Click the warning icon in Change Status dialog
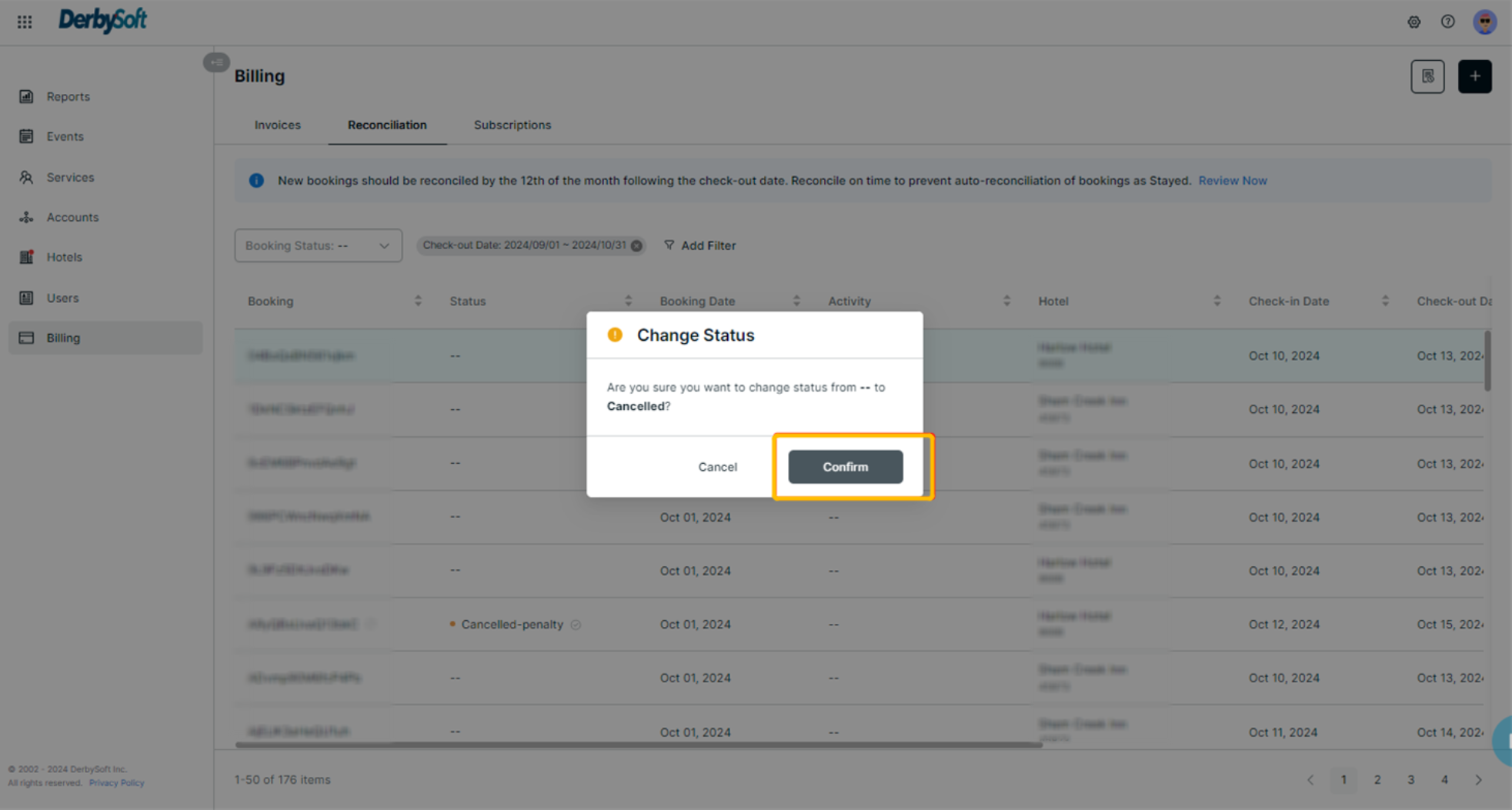 click(615, 335)
